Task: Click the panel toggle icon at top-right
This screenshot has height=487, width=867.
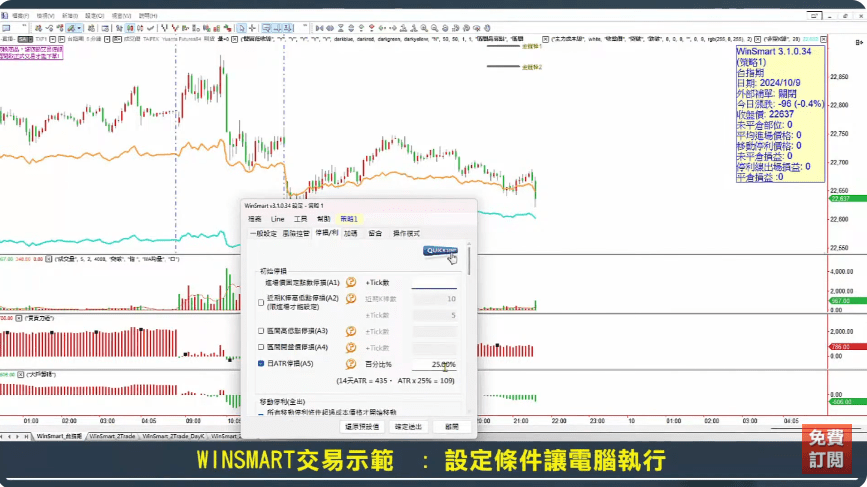Action: click(x=859, y=42)
